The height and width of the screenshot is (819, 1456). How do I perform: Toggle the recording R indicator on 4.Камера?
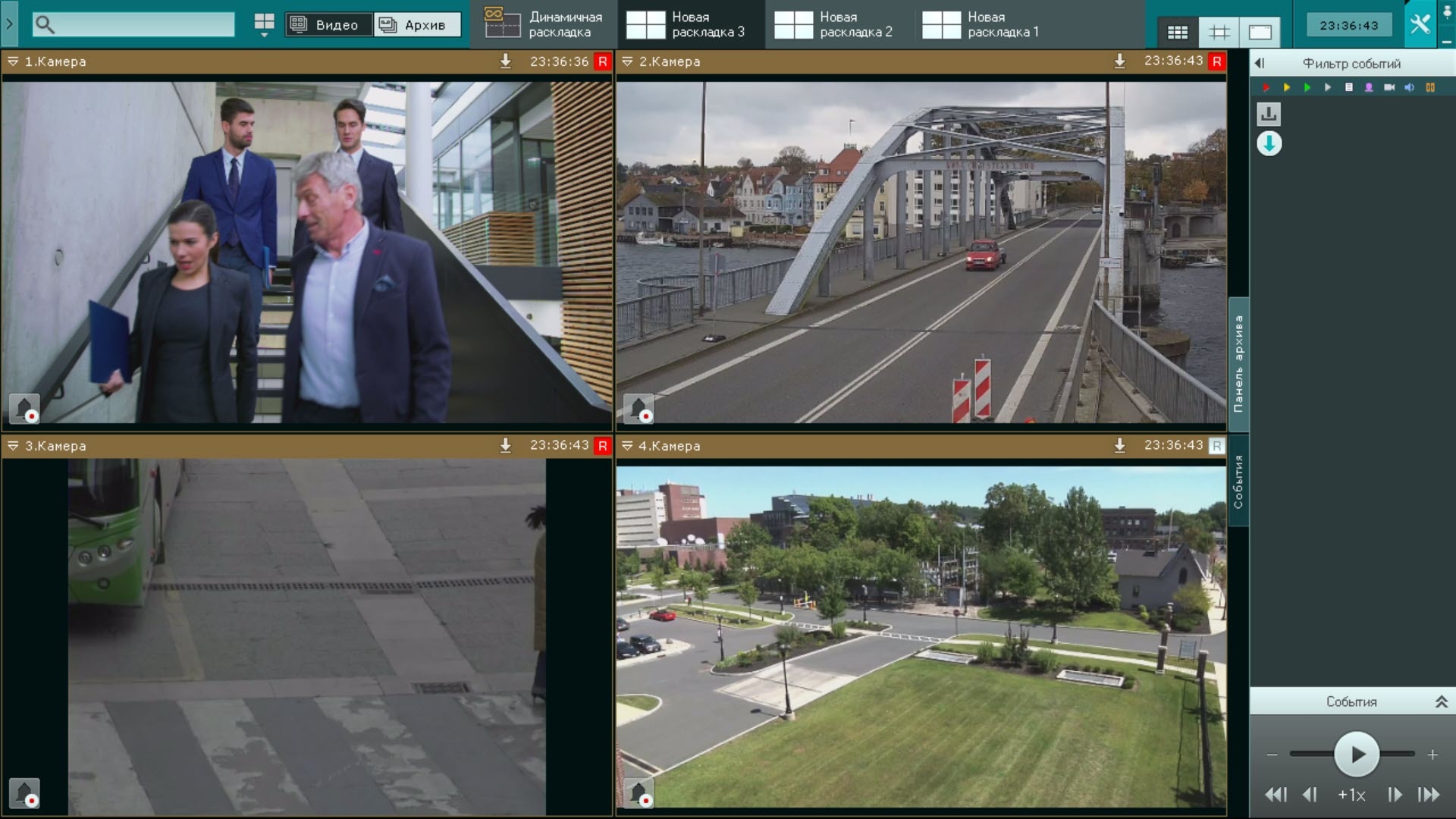pos(1216,446)
